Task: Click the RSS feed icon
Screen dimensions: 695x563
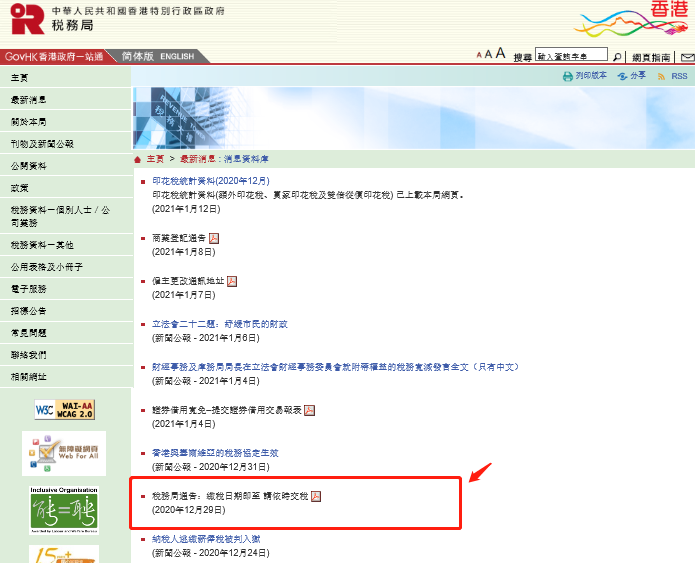Action: point(659,76)
